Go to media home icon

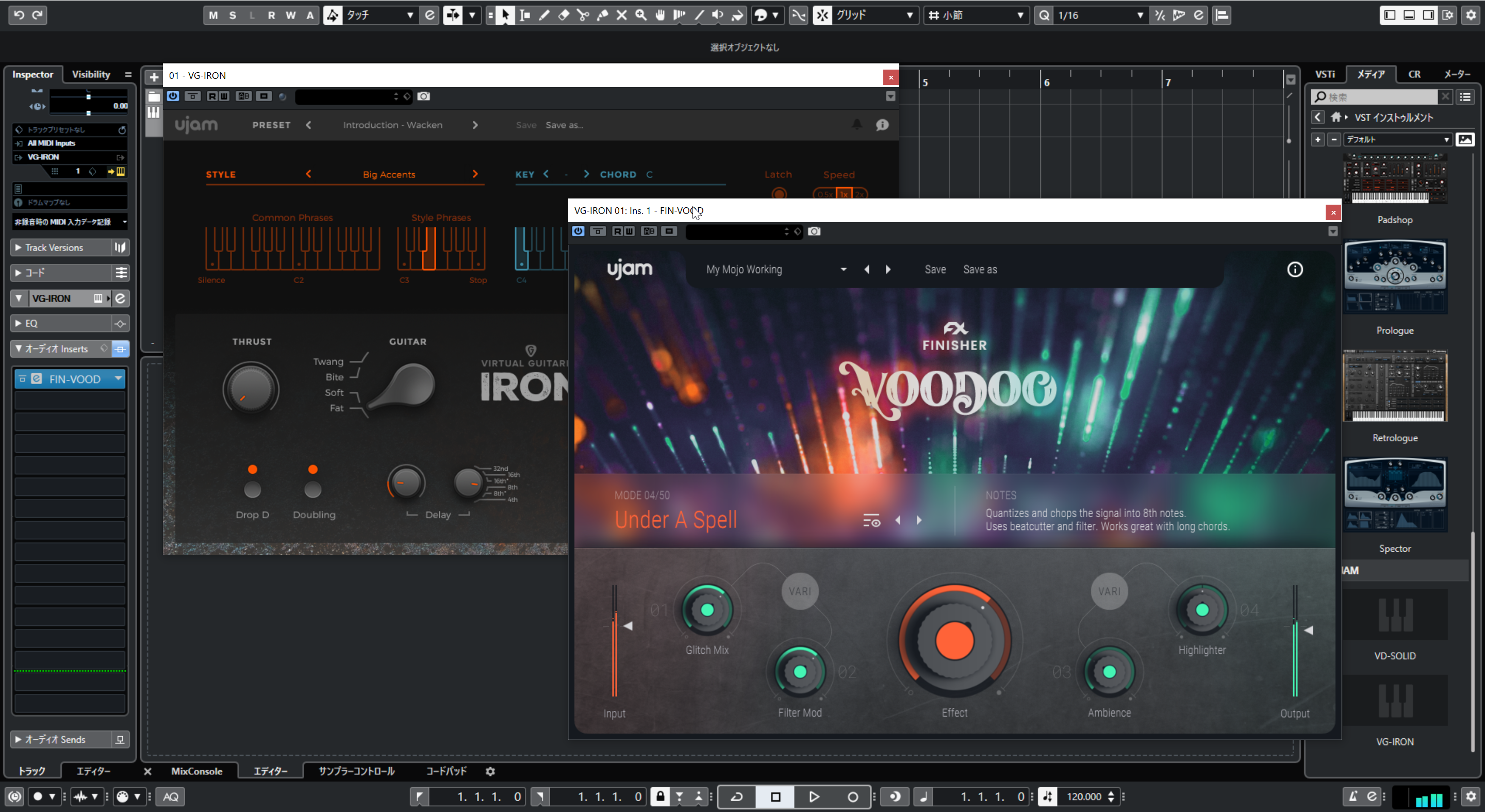(1336, 118)
